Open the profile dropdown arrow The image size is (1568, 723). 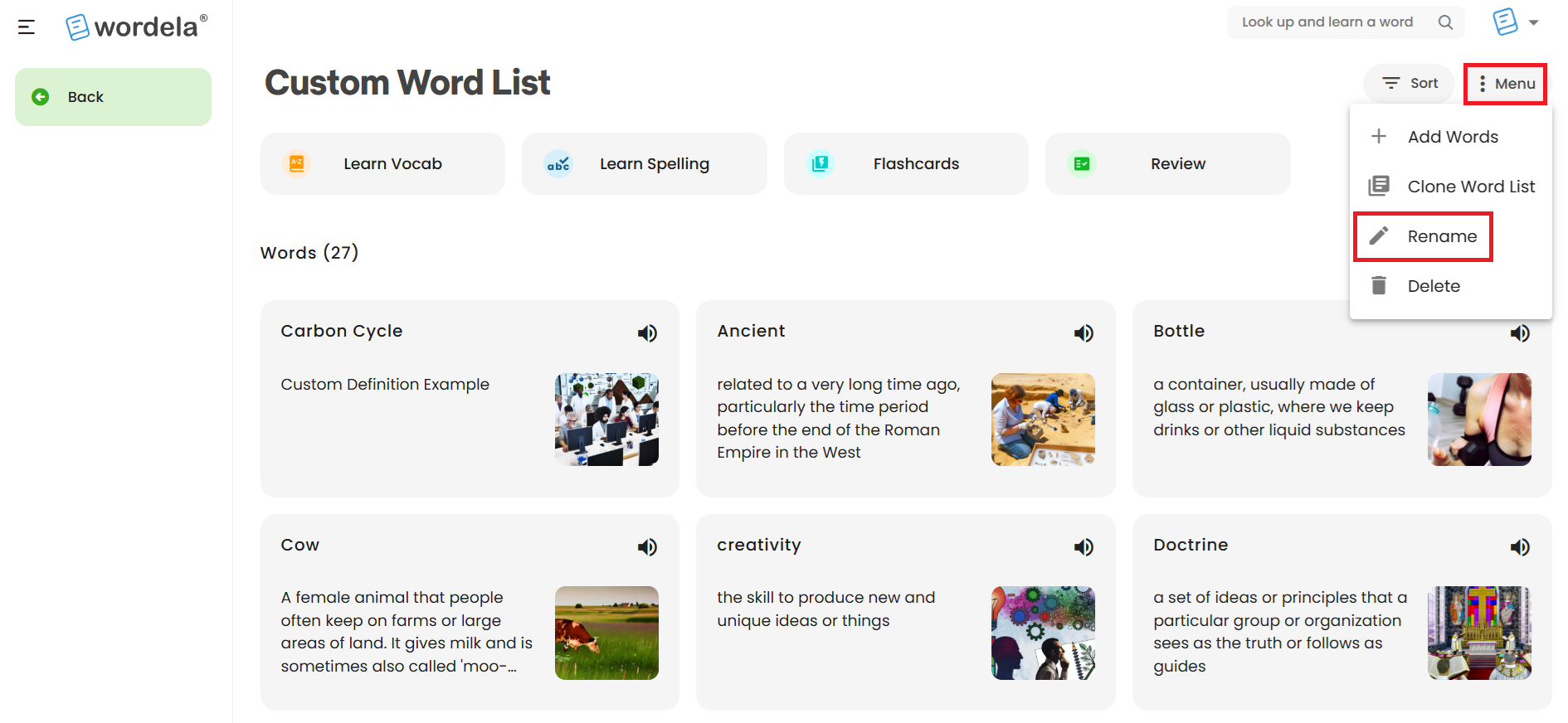(1533, 22)
